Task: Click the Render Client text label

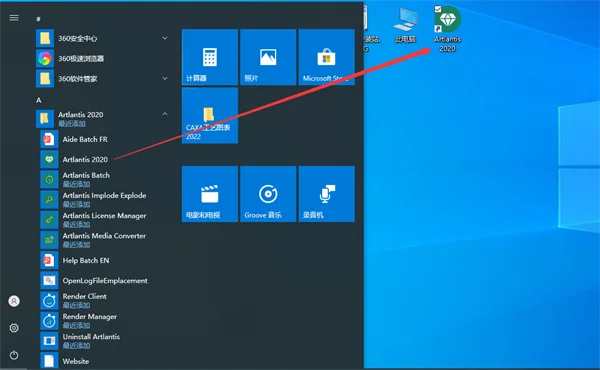Action: point(85,297)
